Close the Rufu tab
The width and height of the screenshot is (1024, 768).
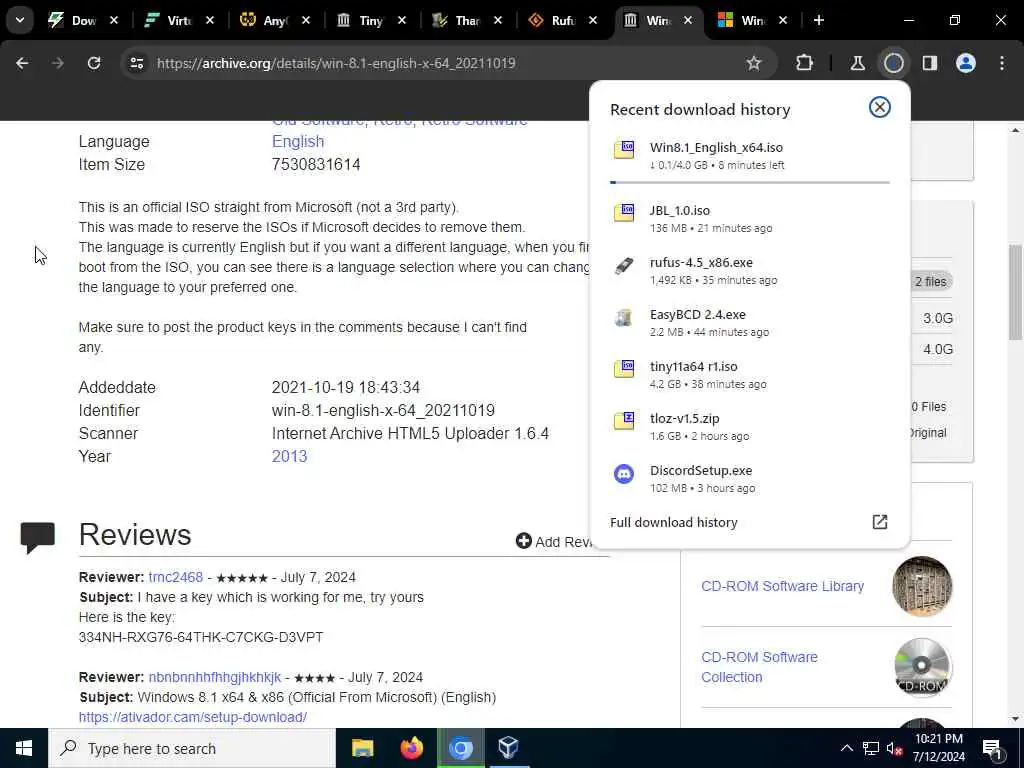tap(593, 20)
